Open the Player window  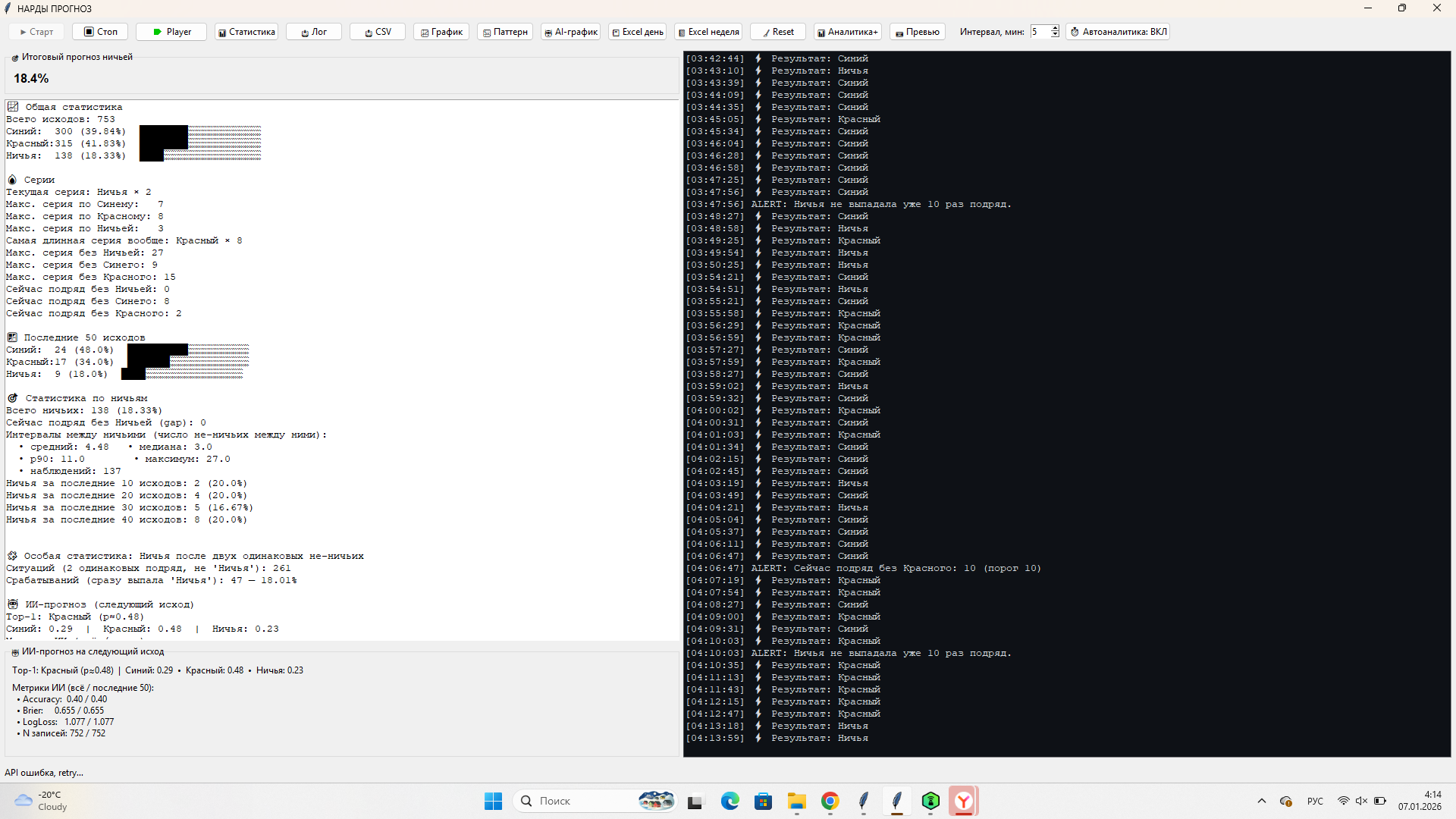click(171, 32)
